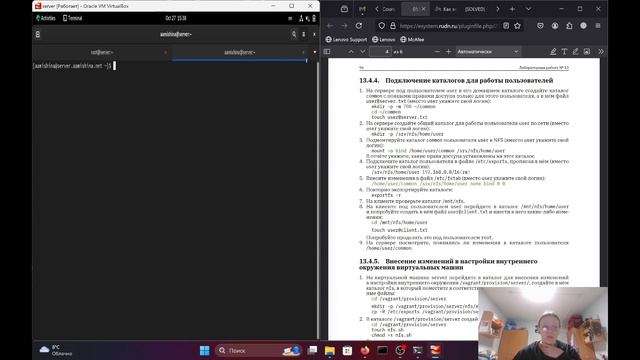
Task: Switch to the '(SOLVED)' browser tab
Action: [475, 9]
